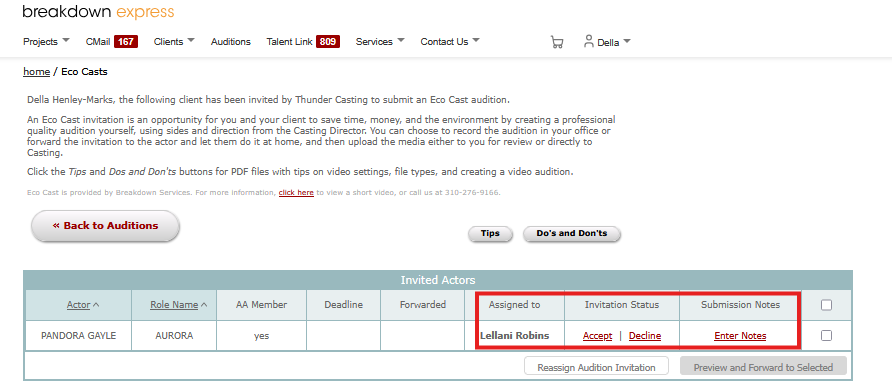892x386 pixels.
Task: Click the AA Member column header
Action: 262,305
